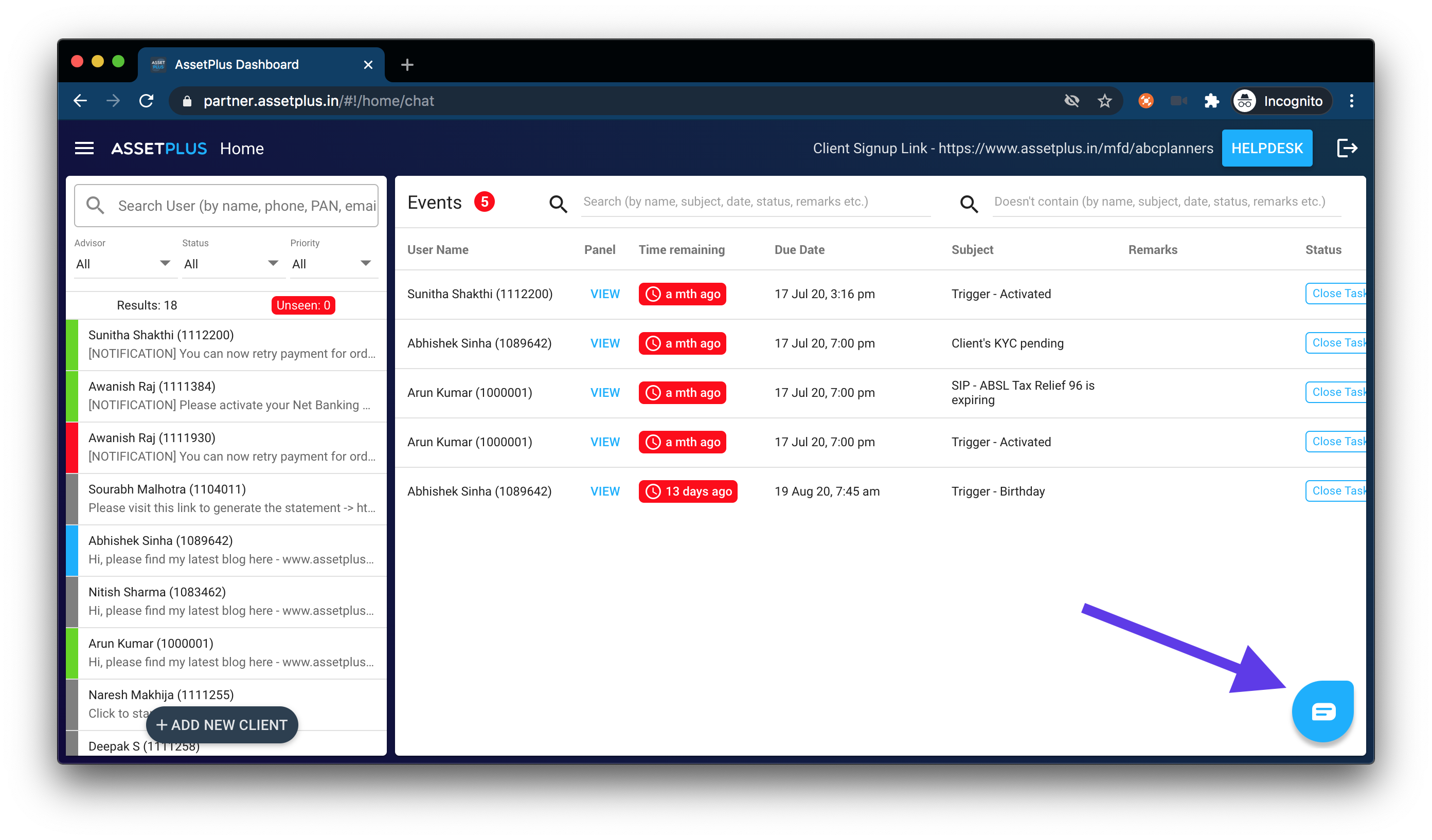Viewport: 1432px width, 840px height.
Task: Open the floating chat support bubble
Action: coord(1322,710)
